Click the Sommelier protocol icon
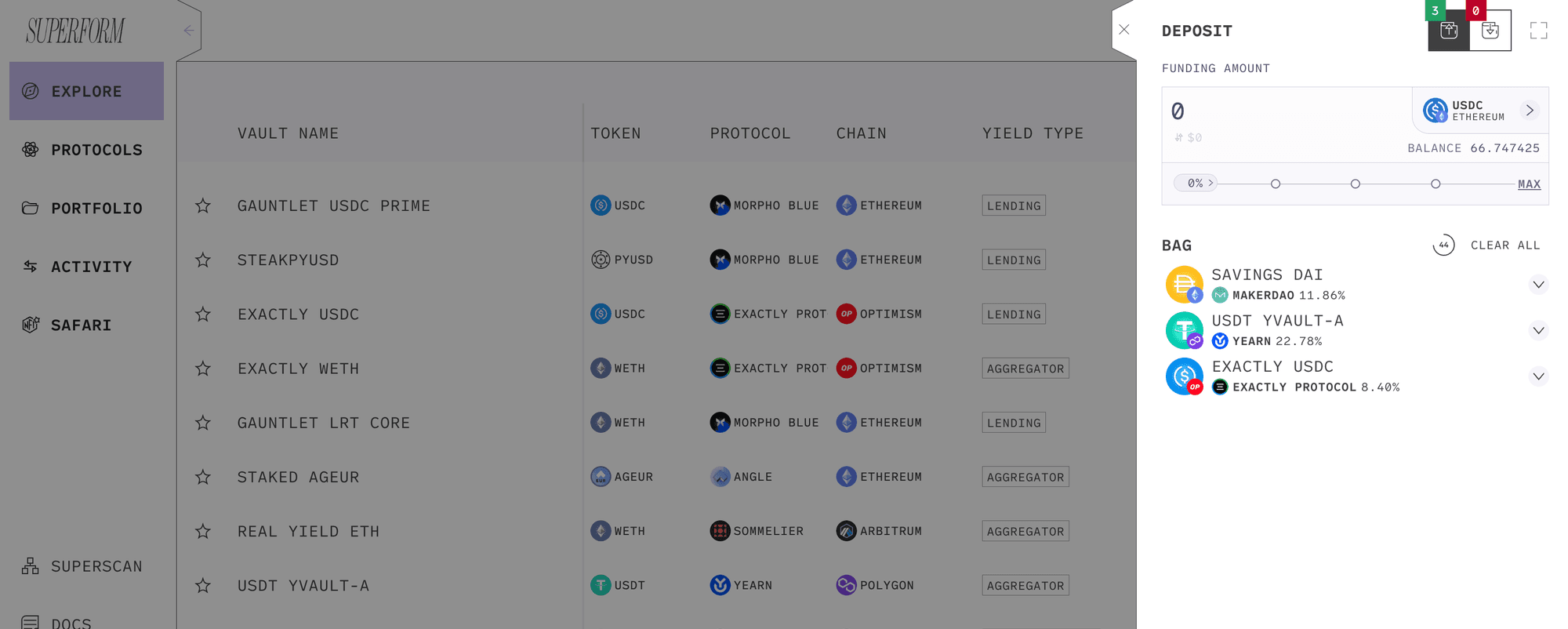This screenshot has width=1568, height=629. coord(720,531)
